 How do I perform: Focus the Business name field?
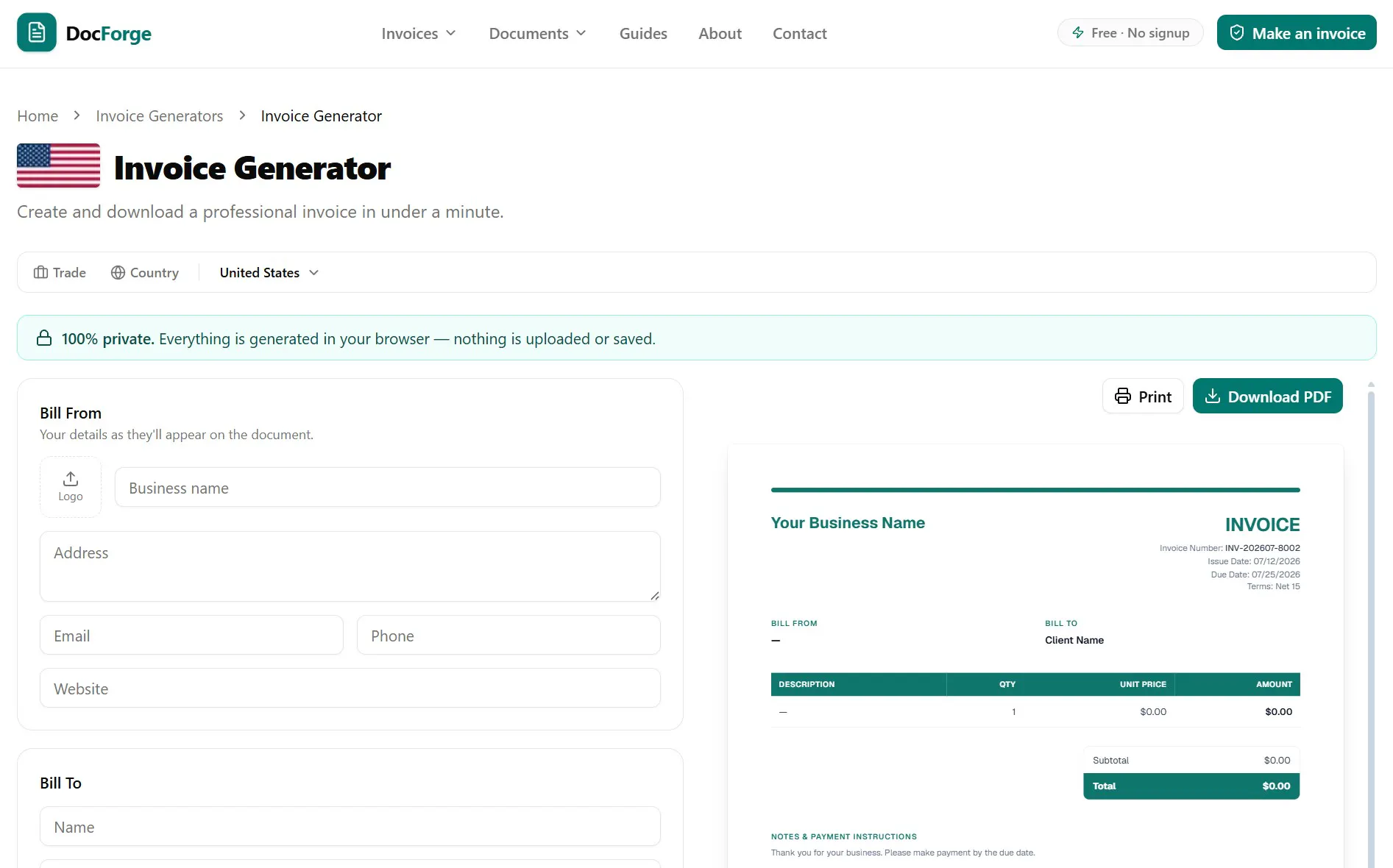388,487
